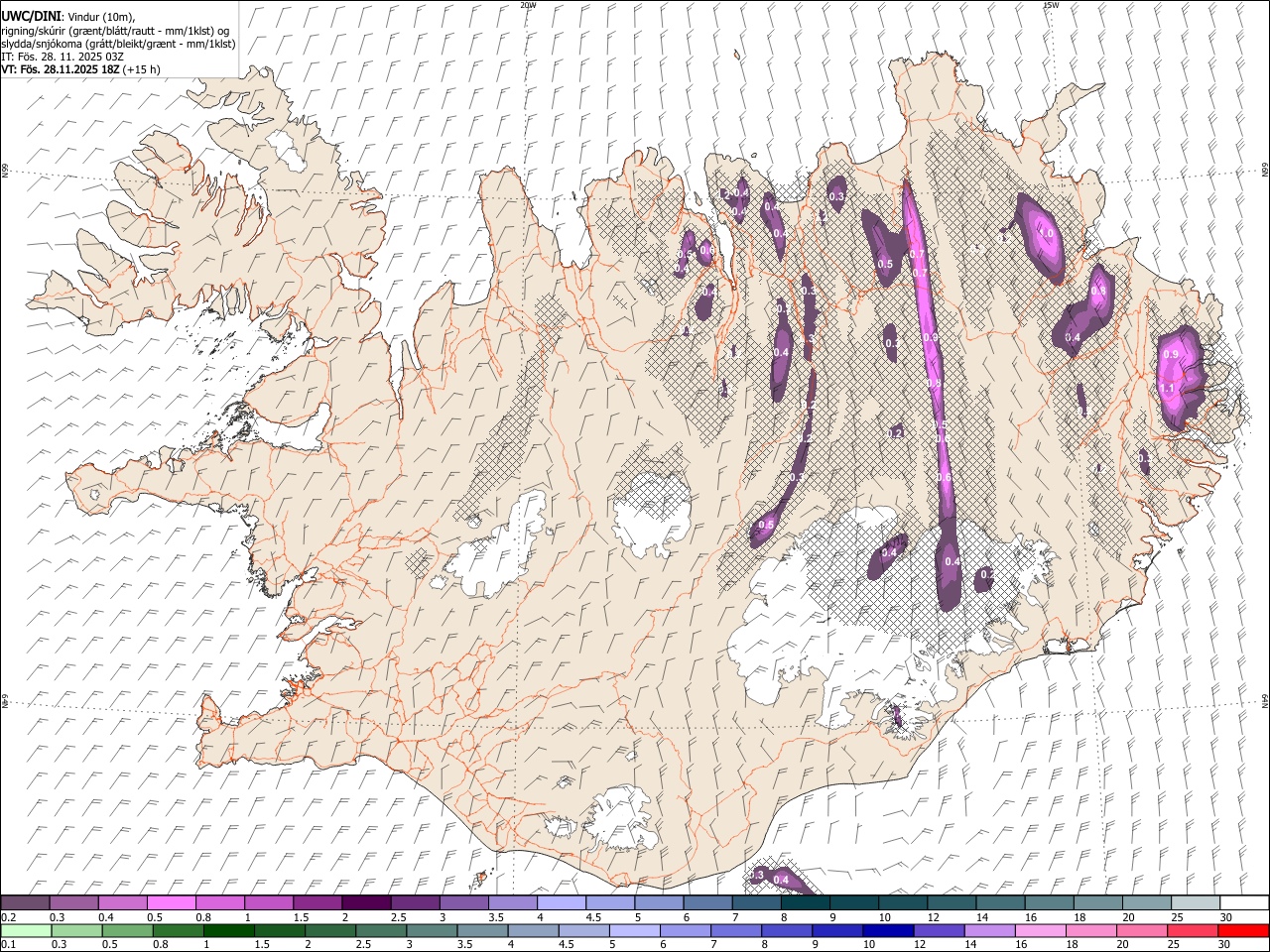The image size is (1270, 952).
Task: Select lower-row green swatch between 0.5 and 0.8
Action: tap(128, 930)
